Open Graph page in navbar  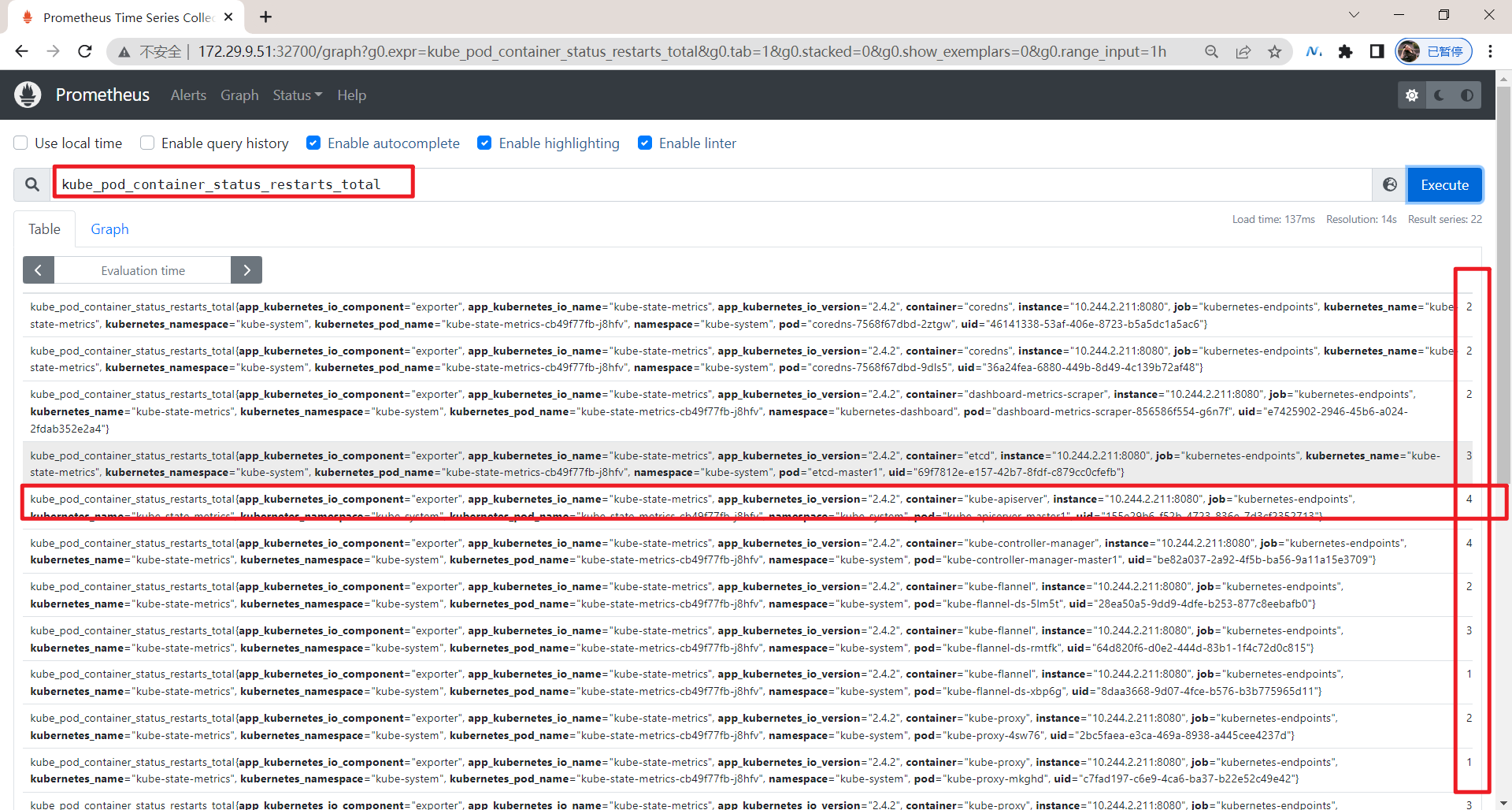click(239, 95)
